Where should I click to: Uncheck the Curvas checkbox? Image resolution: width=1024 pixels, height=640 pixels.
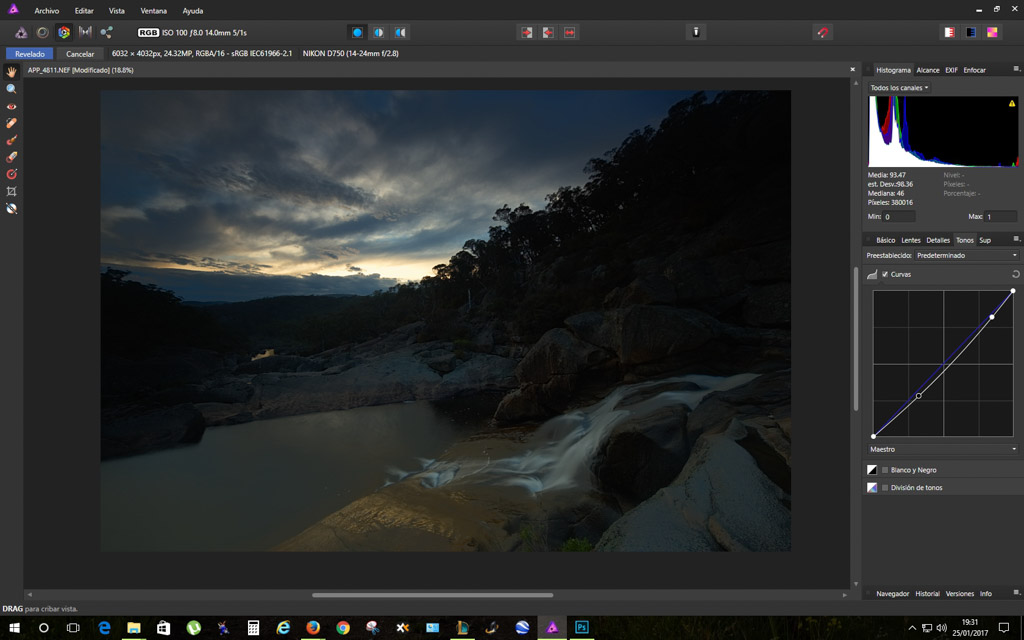tap(885, 274)
